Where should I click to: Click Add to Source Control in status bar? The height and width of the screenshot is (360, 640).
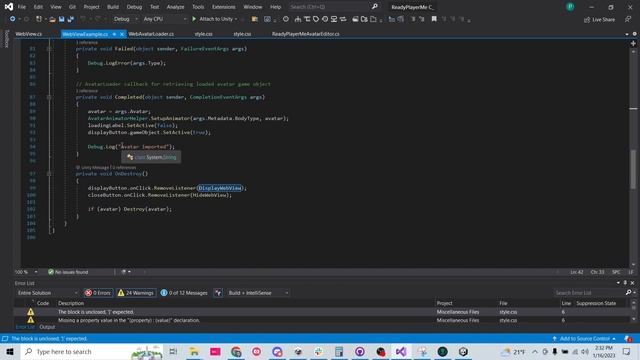pyautogui.click(x=584, y=339)
